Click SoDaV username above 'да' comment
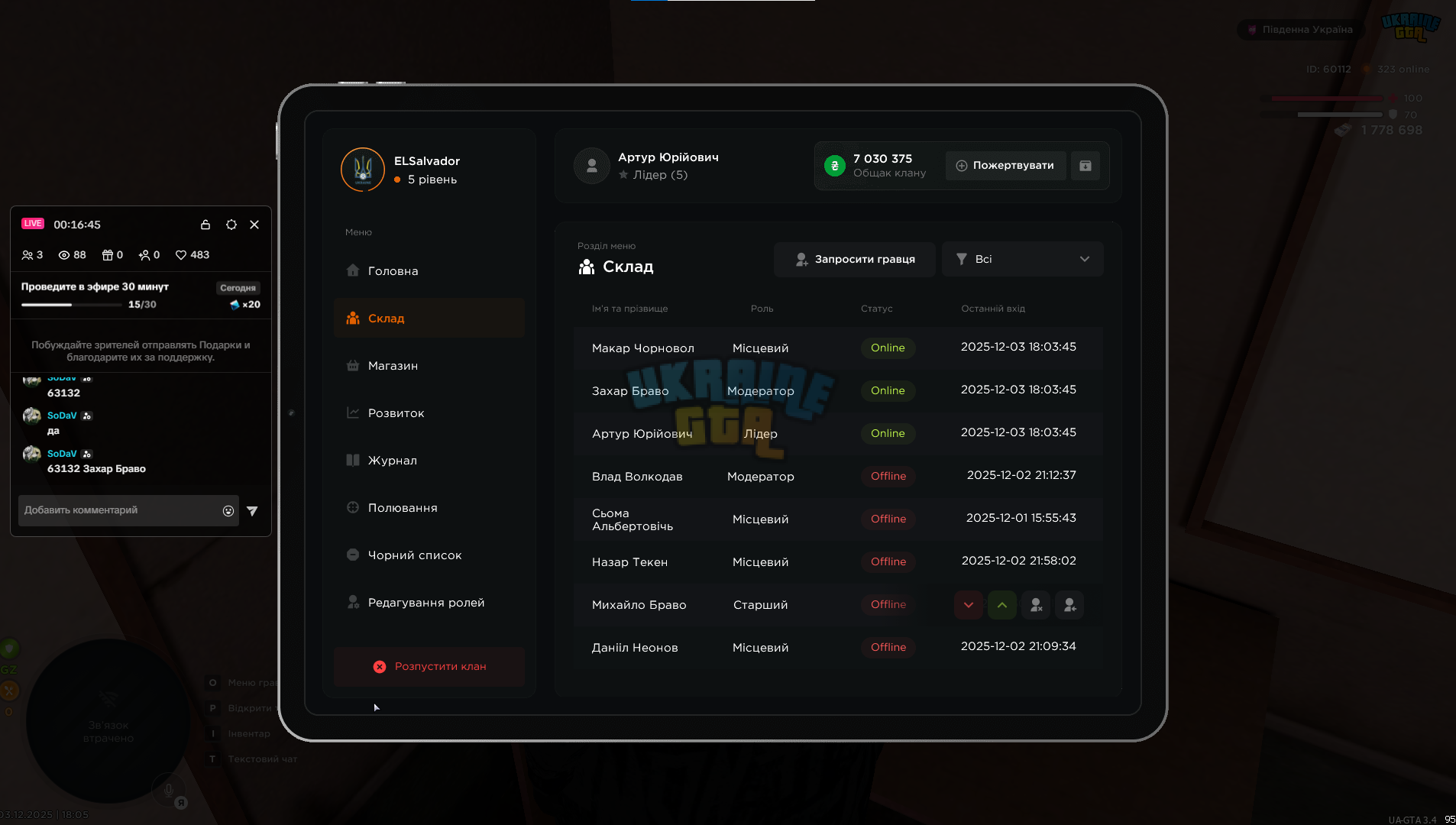This screenshot has width=1456, height=825. [x=62, y=416]
